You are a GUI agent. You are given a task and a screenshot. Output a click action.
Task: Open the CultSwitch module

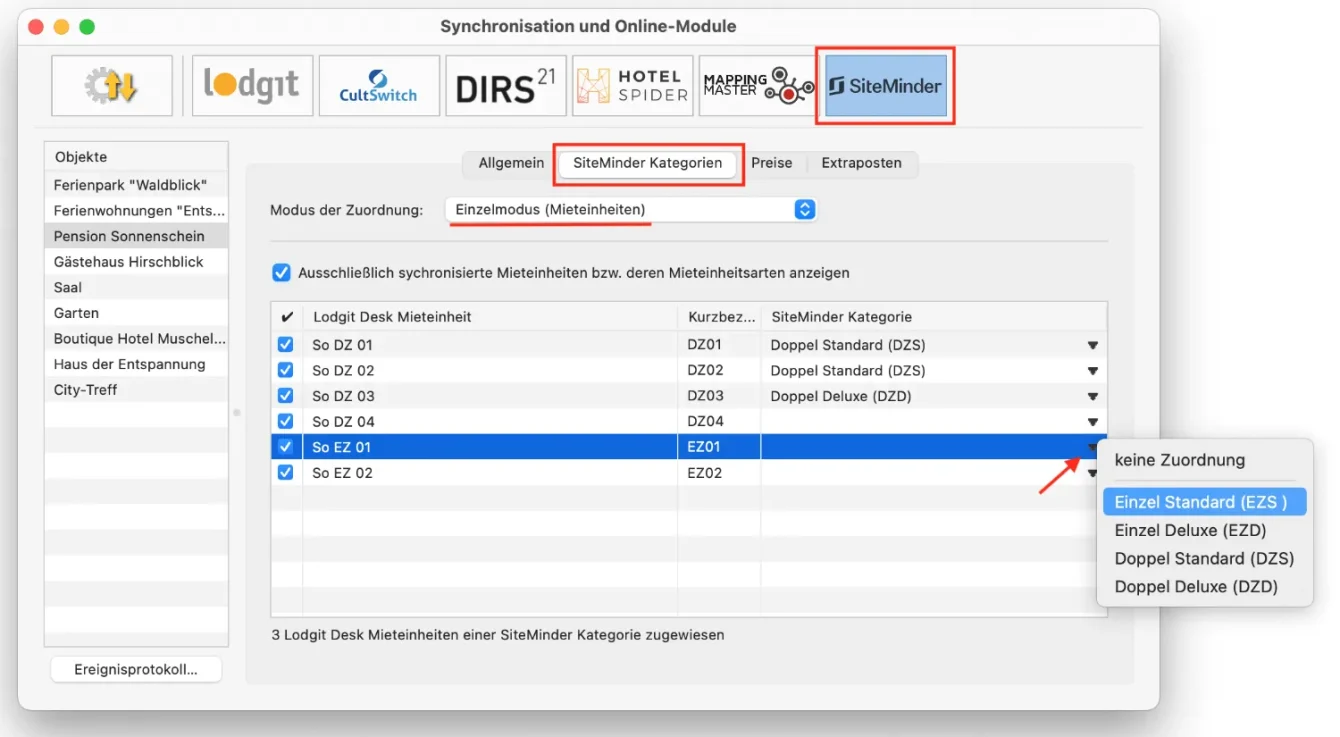click(x=379, y=86)
